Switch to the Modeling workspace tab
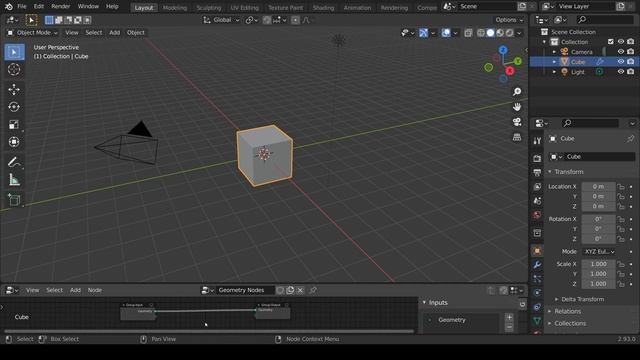The width and height of the screenshot is (640, 360). (175, 7)
